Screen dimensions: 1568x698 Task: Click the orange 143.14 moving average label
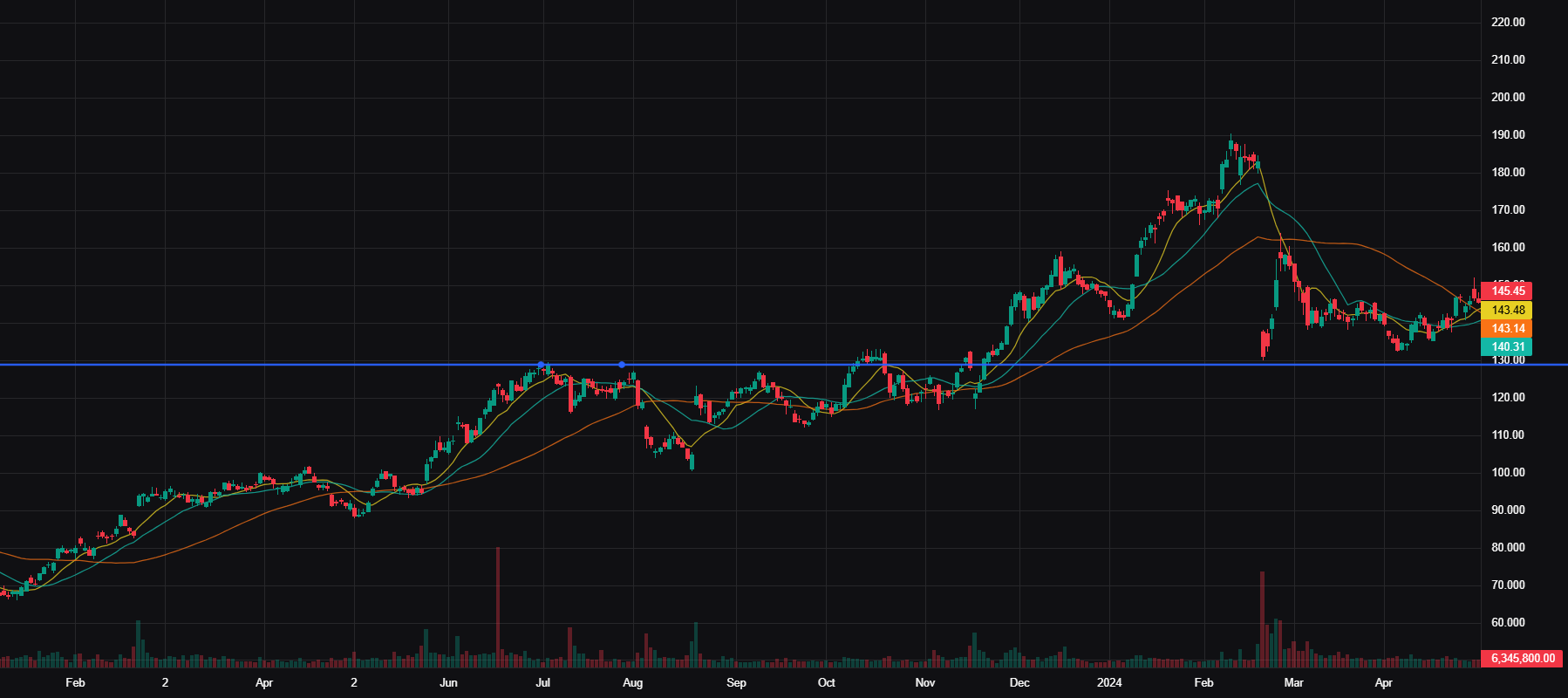[1507, 328]
